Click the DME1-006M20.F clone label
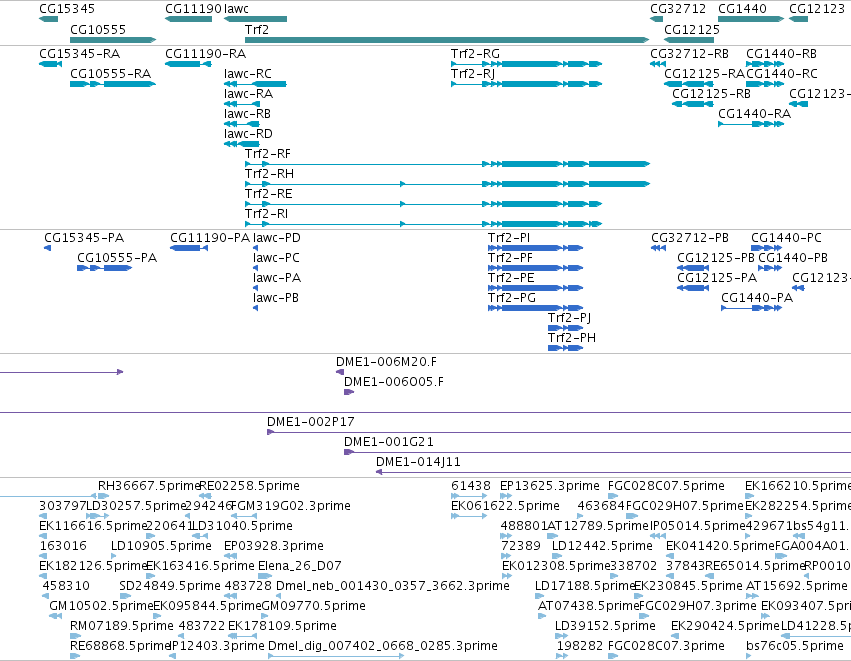This screenshot has height=661, width=851. tap(386, 362)
